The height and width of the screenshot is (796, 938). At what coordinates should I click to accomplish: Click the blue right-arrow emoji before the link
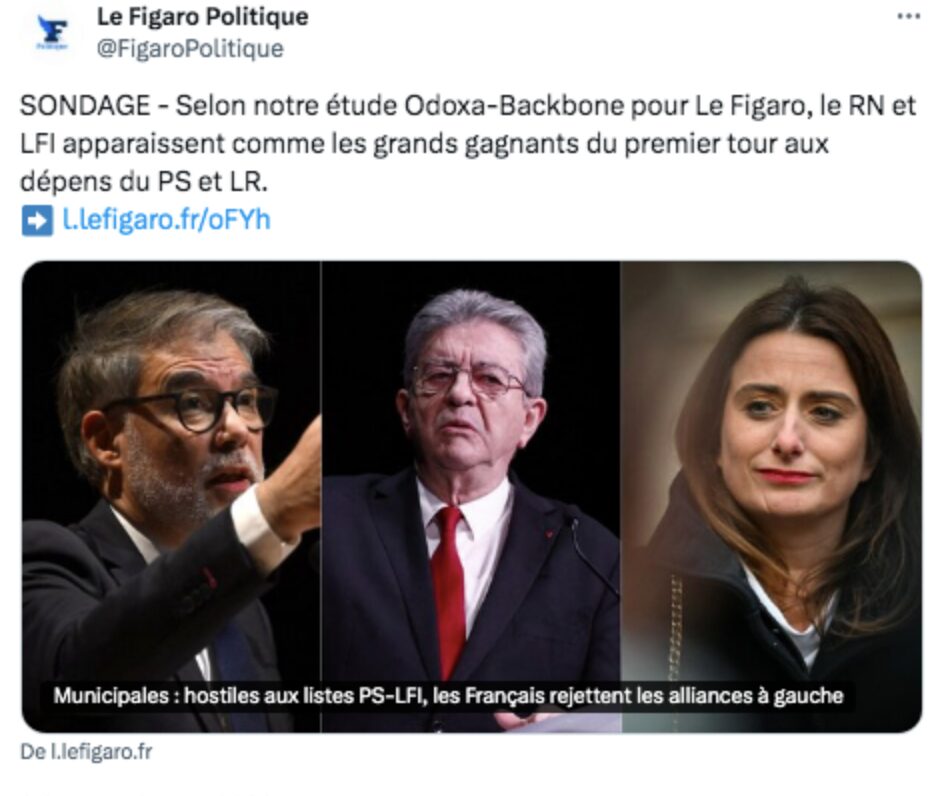click(x=37, y=221)
